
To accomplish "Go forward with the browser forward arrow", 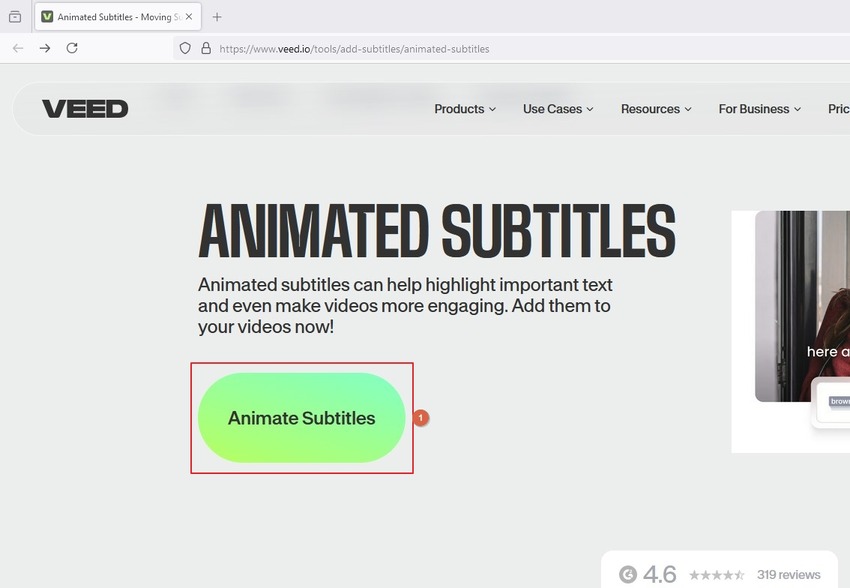I will click(x=45, y=48).
